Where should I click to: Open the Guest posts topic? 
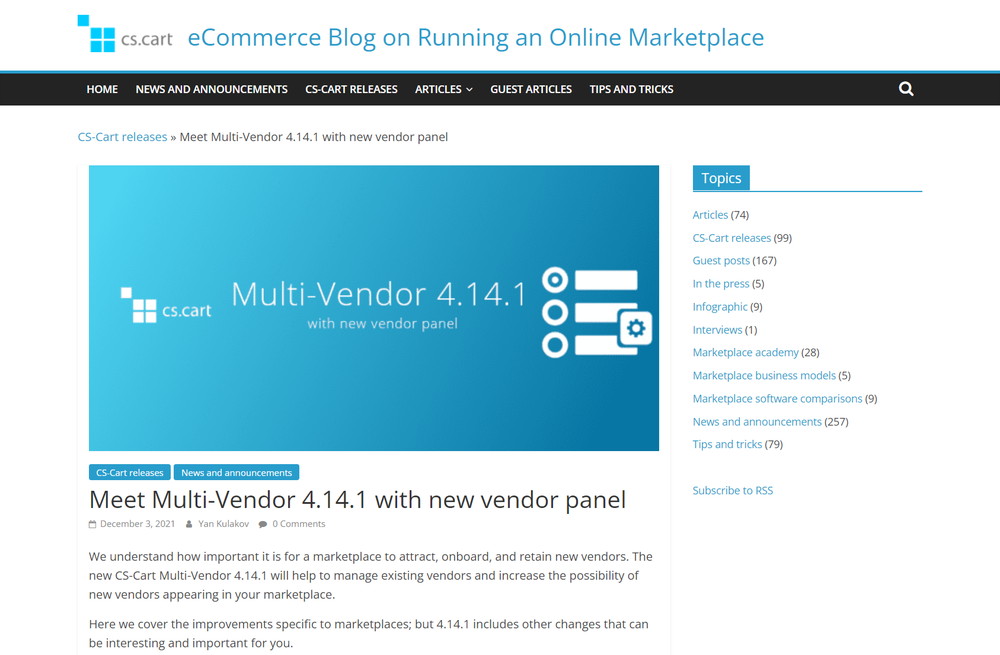(721, 260)
